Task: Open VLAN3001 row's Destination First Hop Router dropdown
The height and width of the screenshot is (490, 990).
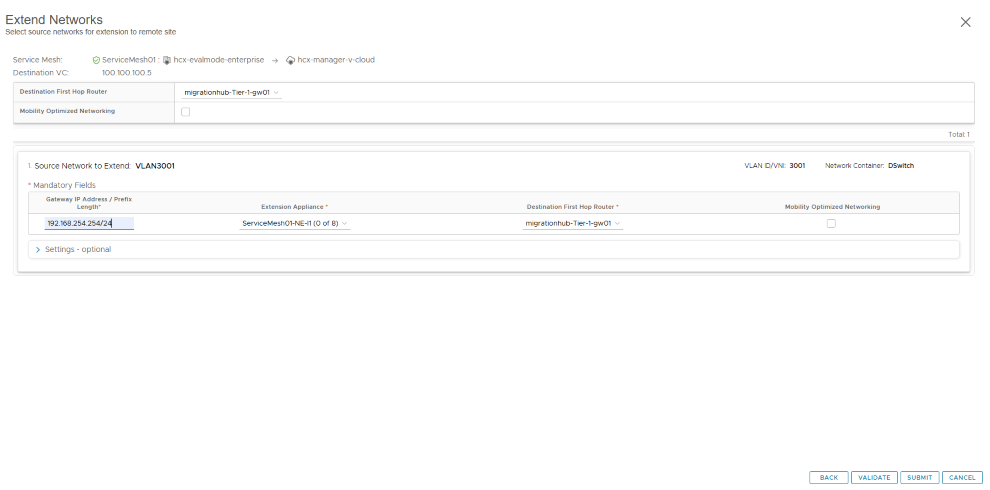Action: (573, 224)
